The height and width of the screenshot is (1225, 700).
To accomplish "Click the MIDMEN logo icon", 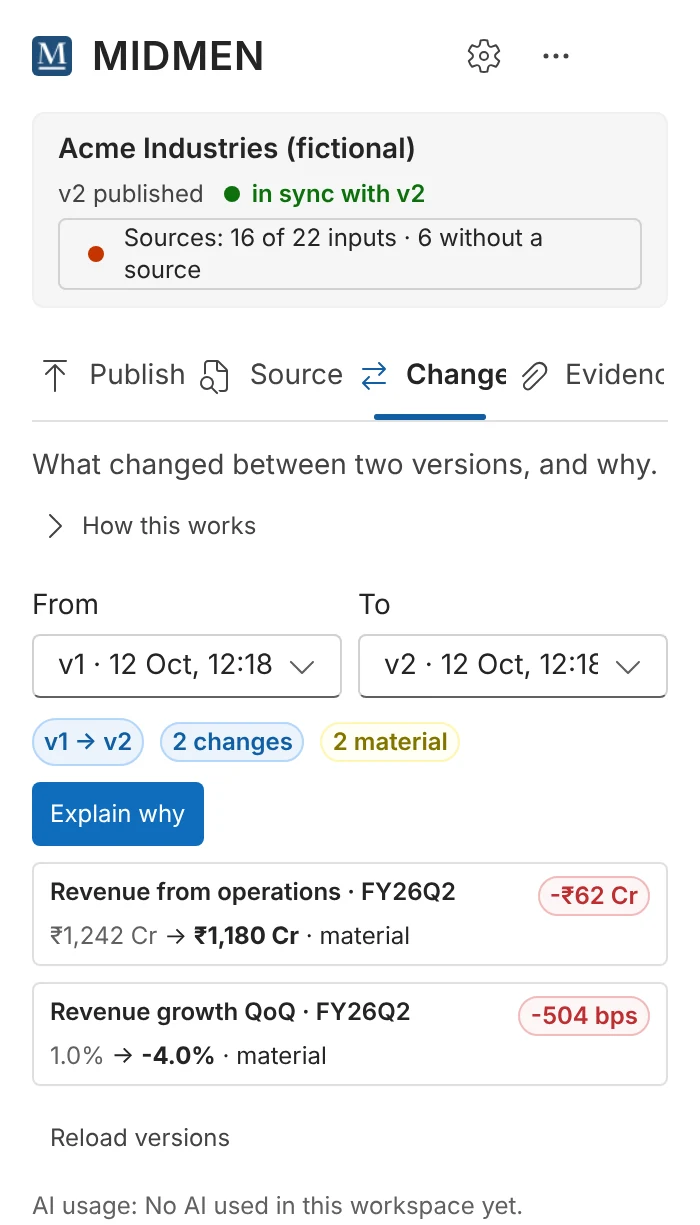I will point(52,56).
